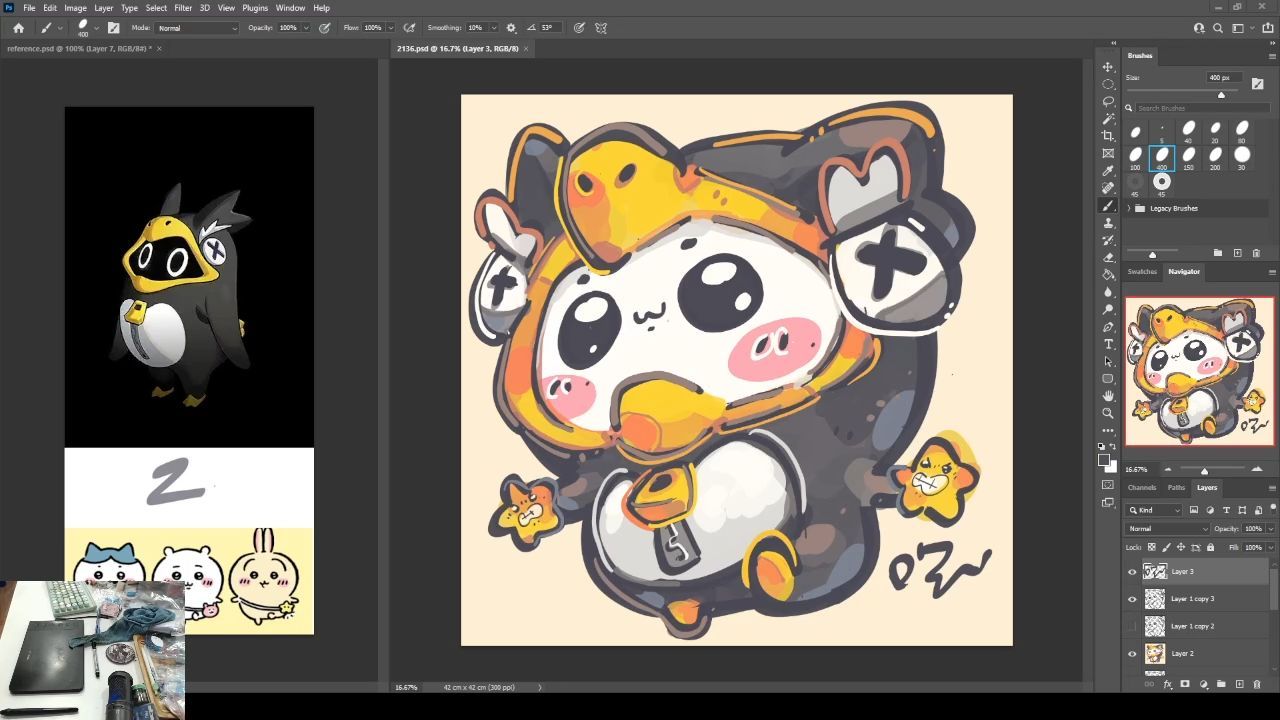
Task: Open the Image menu
Action: pyautogui.click(x=75, y=8)
